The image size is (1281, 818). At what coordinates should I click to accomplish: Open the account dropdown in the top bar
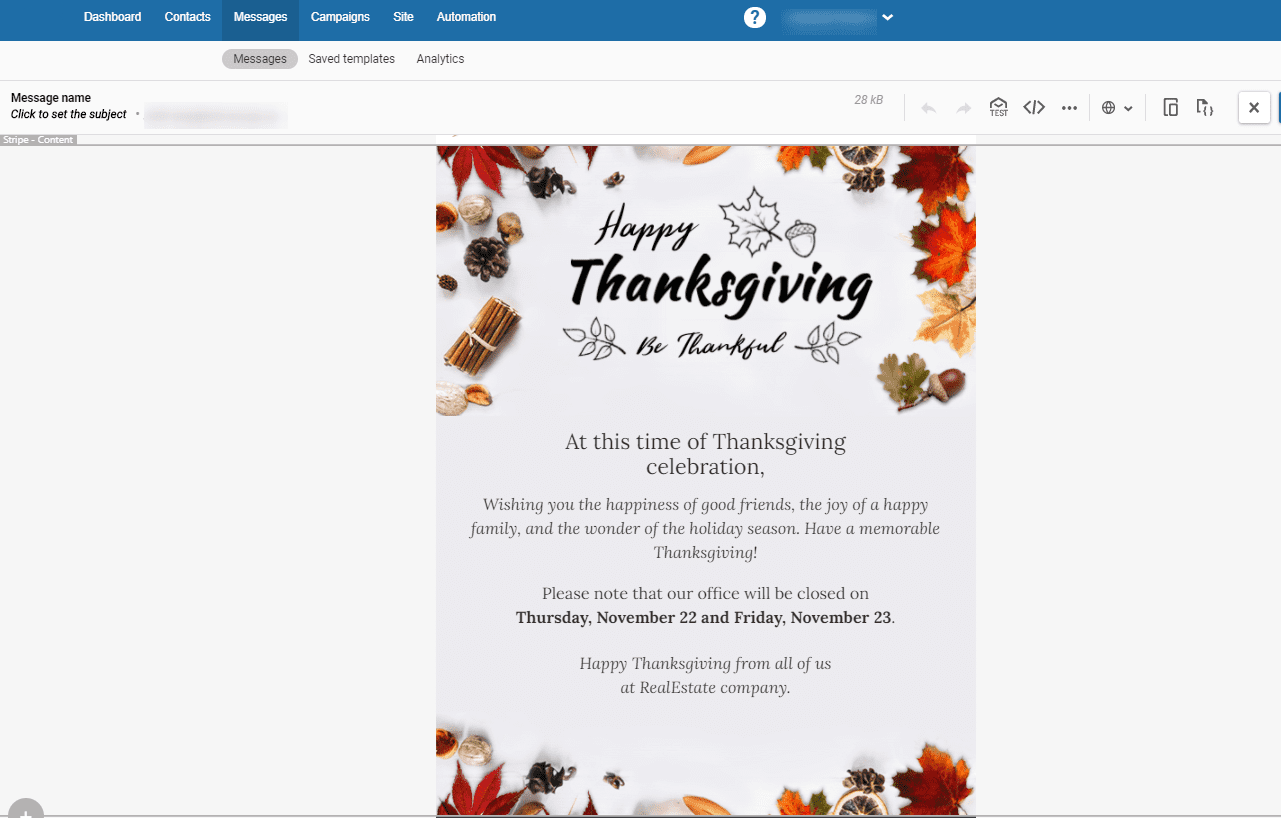pos(887,17)
